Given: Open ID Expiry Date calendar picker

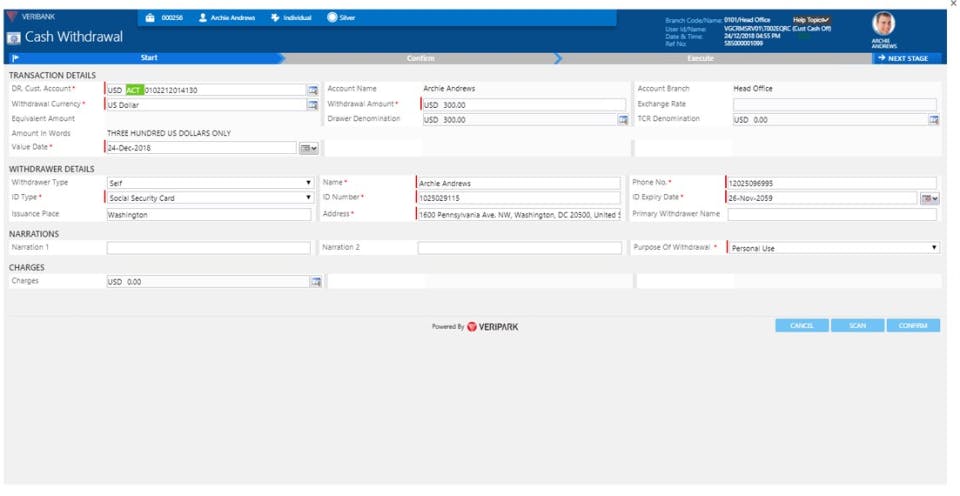Looking at the screenshot, I should [x=929, y=198].
